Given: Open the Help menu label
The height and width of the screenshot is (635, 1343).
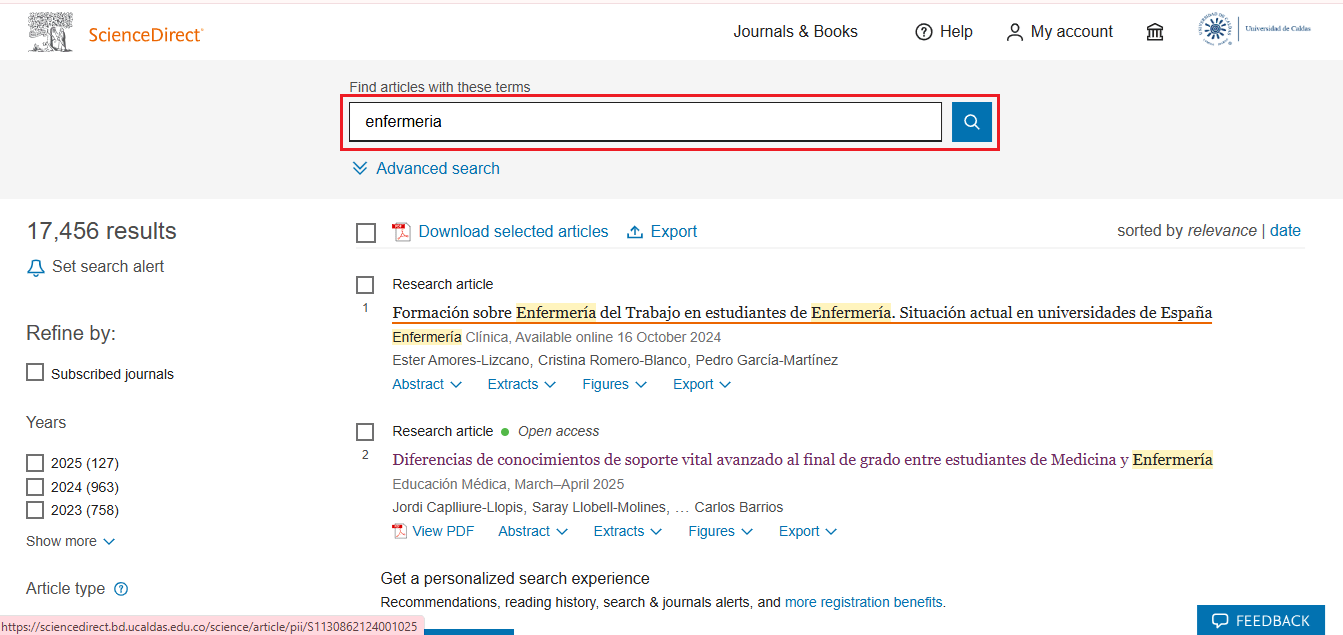Looking at the screenshot, I should tap(956, 32).
